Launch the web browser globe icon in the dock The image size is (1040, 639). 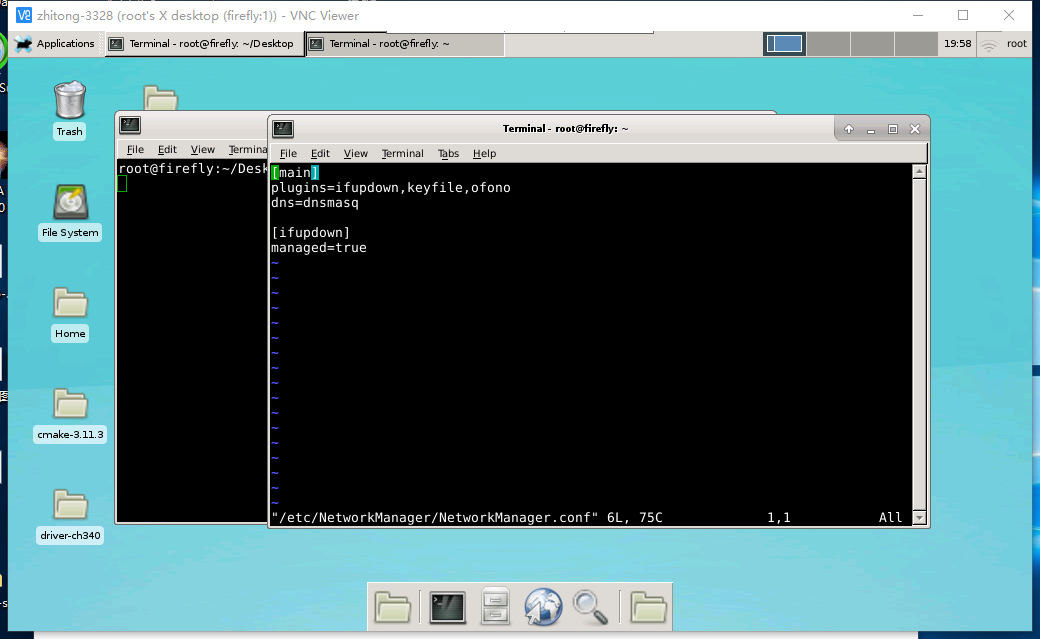coord(544,607)
